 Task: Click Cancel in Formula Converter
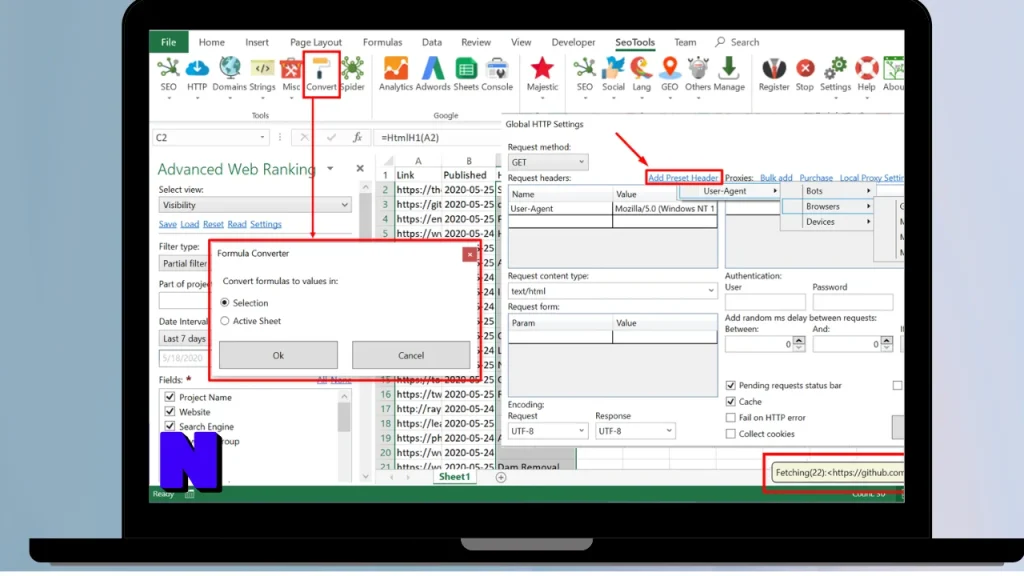(411, 355)
